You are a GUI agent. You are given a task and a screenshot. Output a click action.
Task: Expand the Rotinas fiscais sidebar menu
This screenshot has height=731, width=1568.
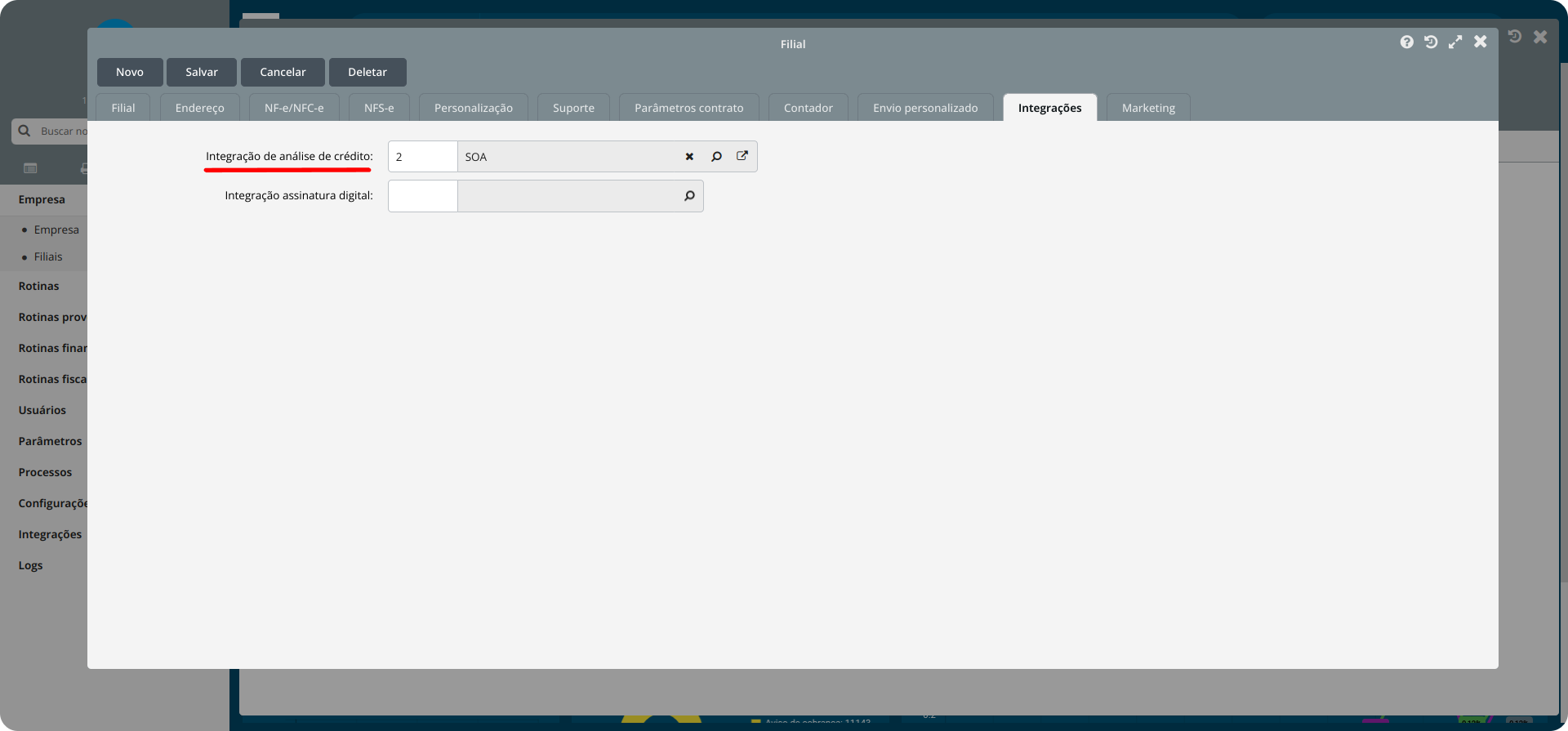[x=52, y=379]
